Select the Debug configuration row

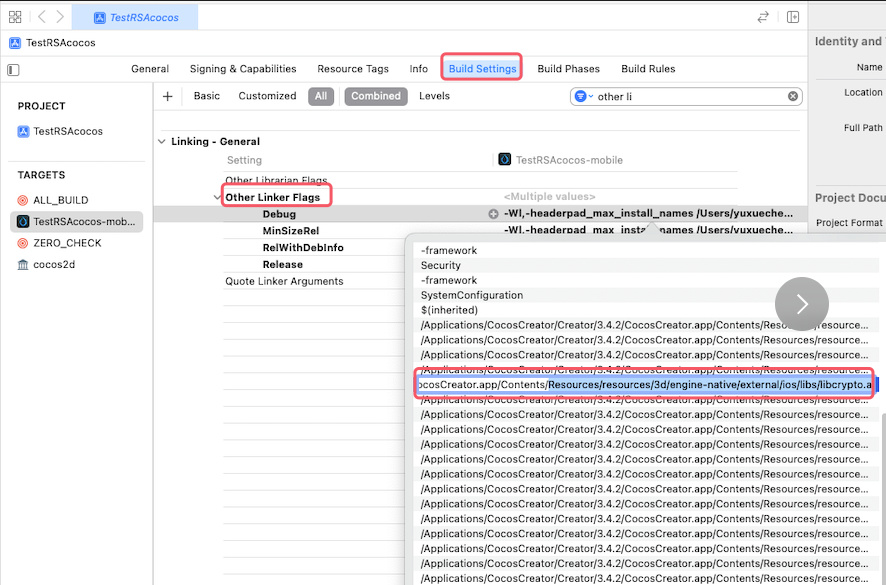tap(279, 214)
